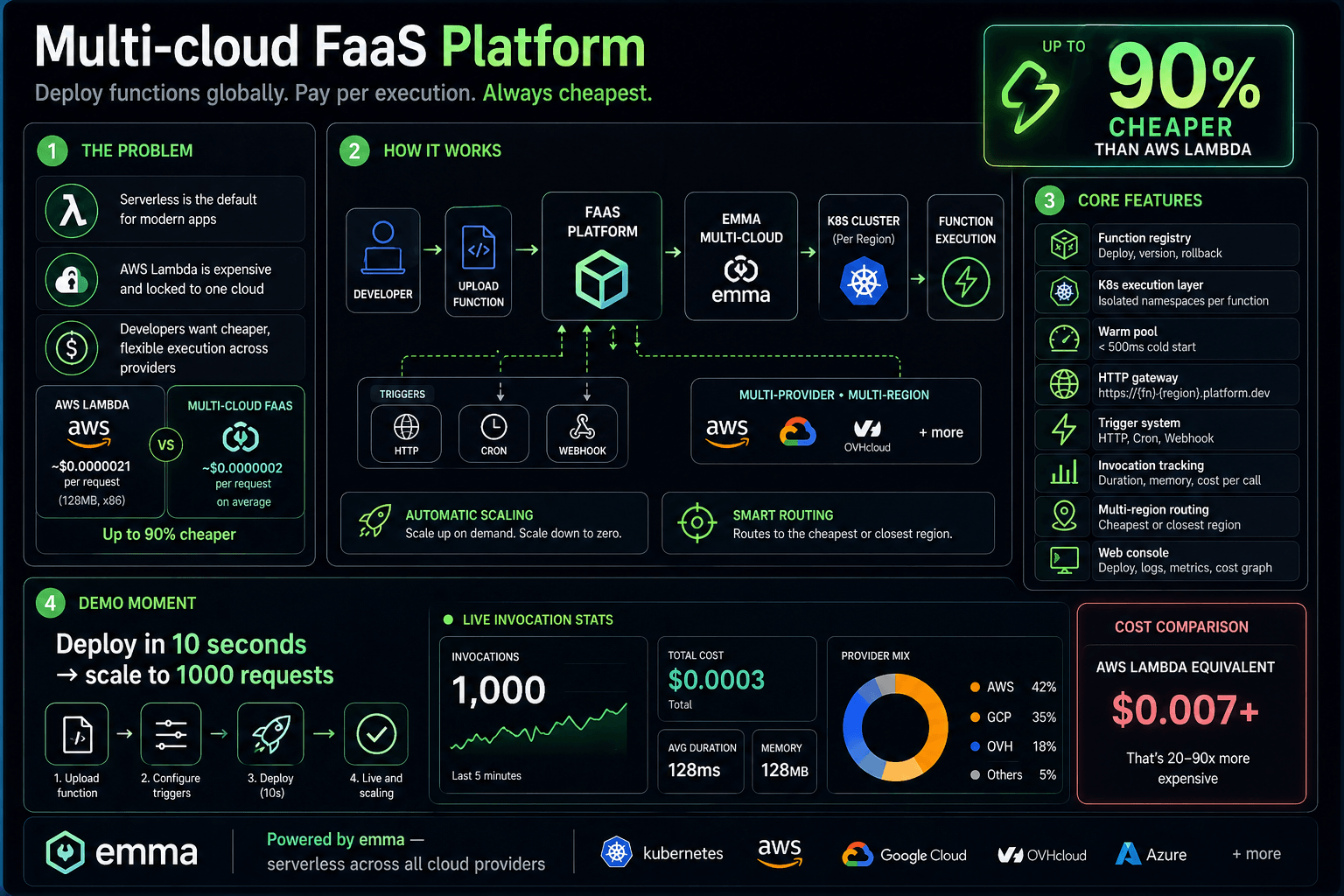Viewport: 1344px width, 896px height.
Task: Click the '~$0.0000021' AWS Lambda price
Action: (91, 466)
